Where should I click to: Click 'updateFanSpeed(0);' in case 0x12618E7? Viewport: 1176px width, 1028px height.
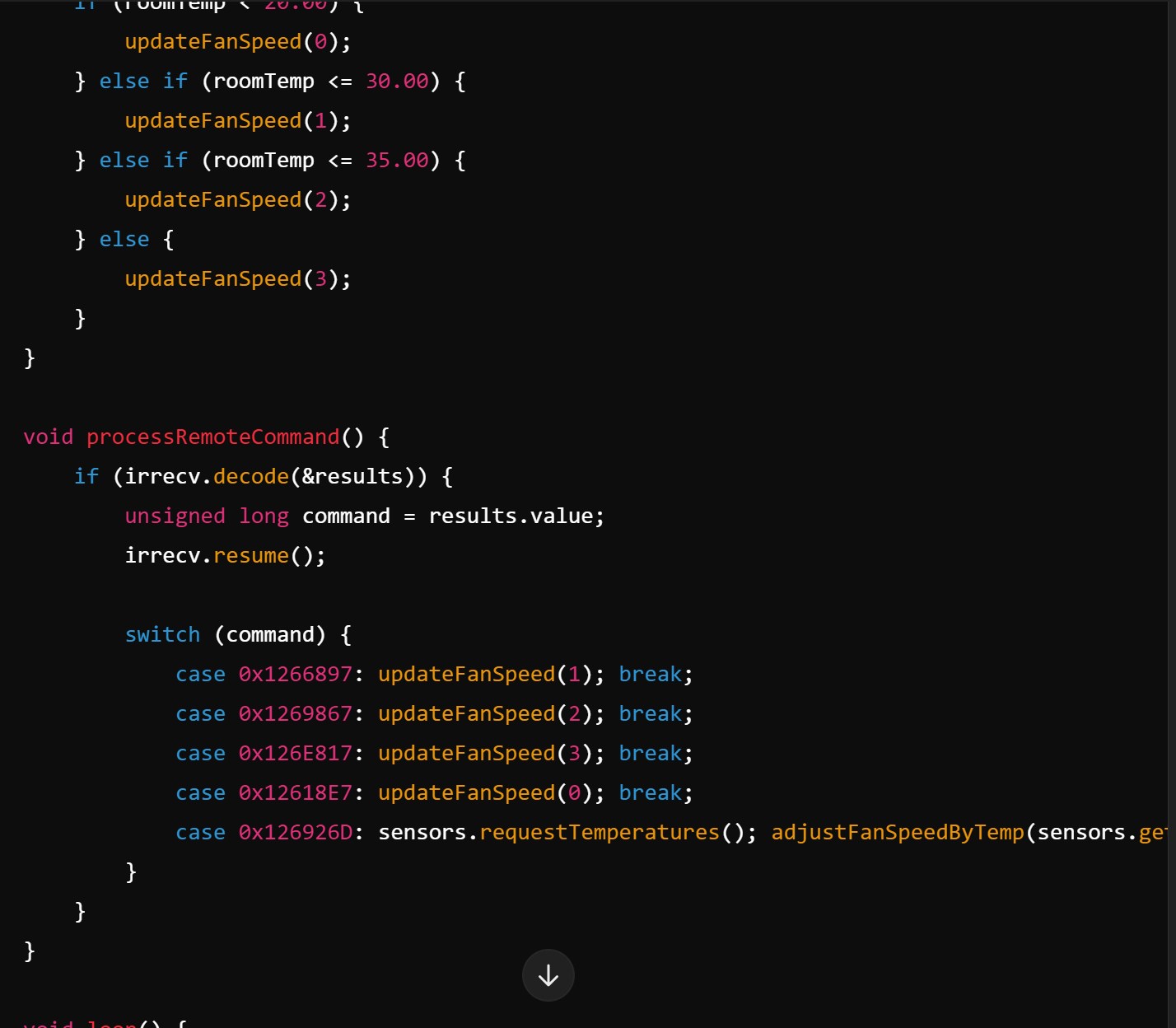coord(492,792)
